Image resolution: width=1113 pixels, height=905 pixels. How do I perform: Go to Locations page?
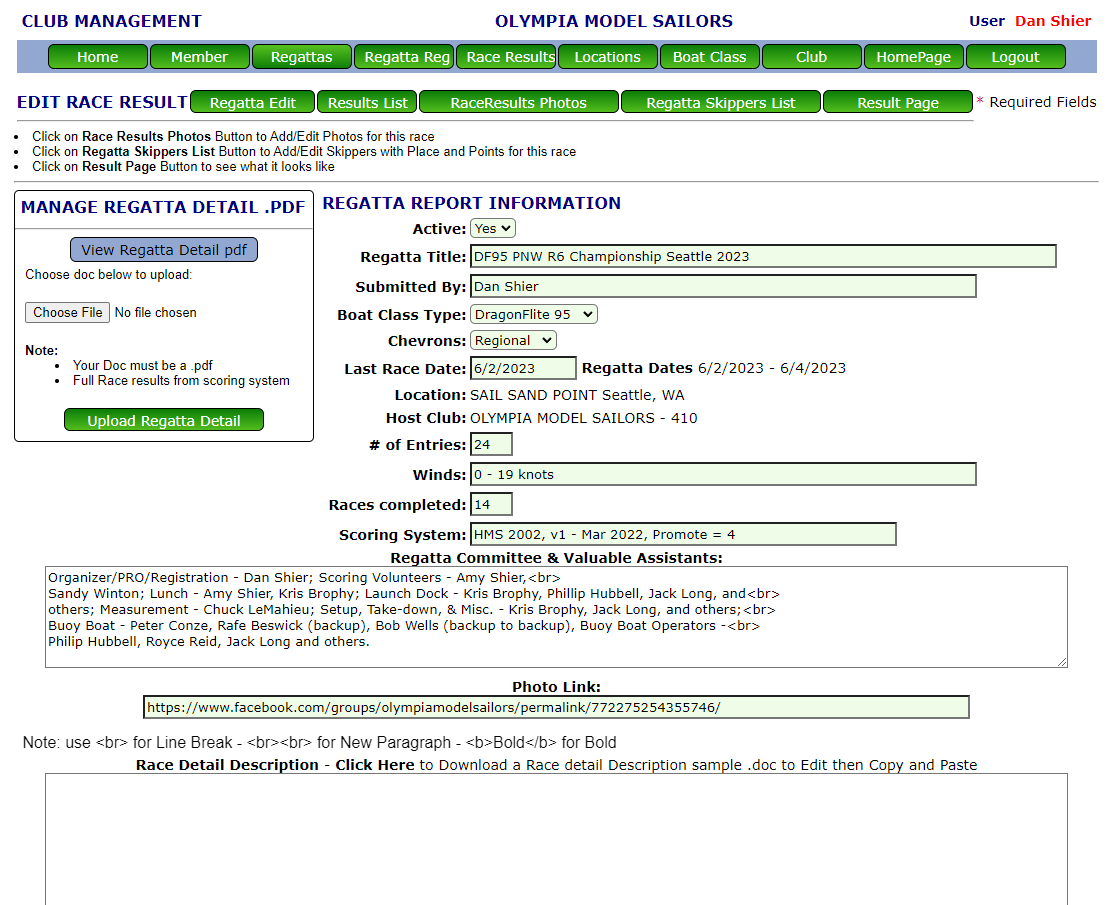[x=608, y=57]
